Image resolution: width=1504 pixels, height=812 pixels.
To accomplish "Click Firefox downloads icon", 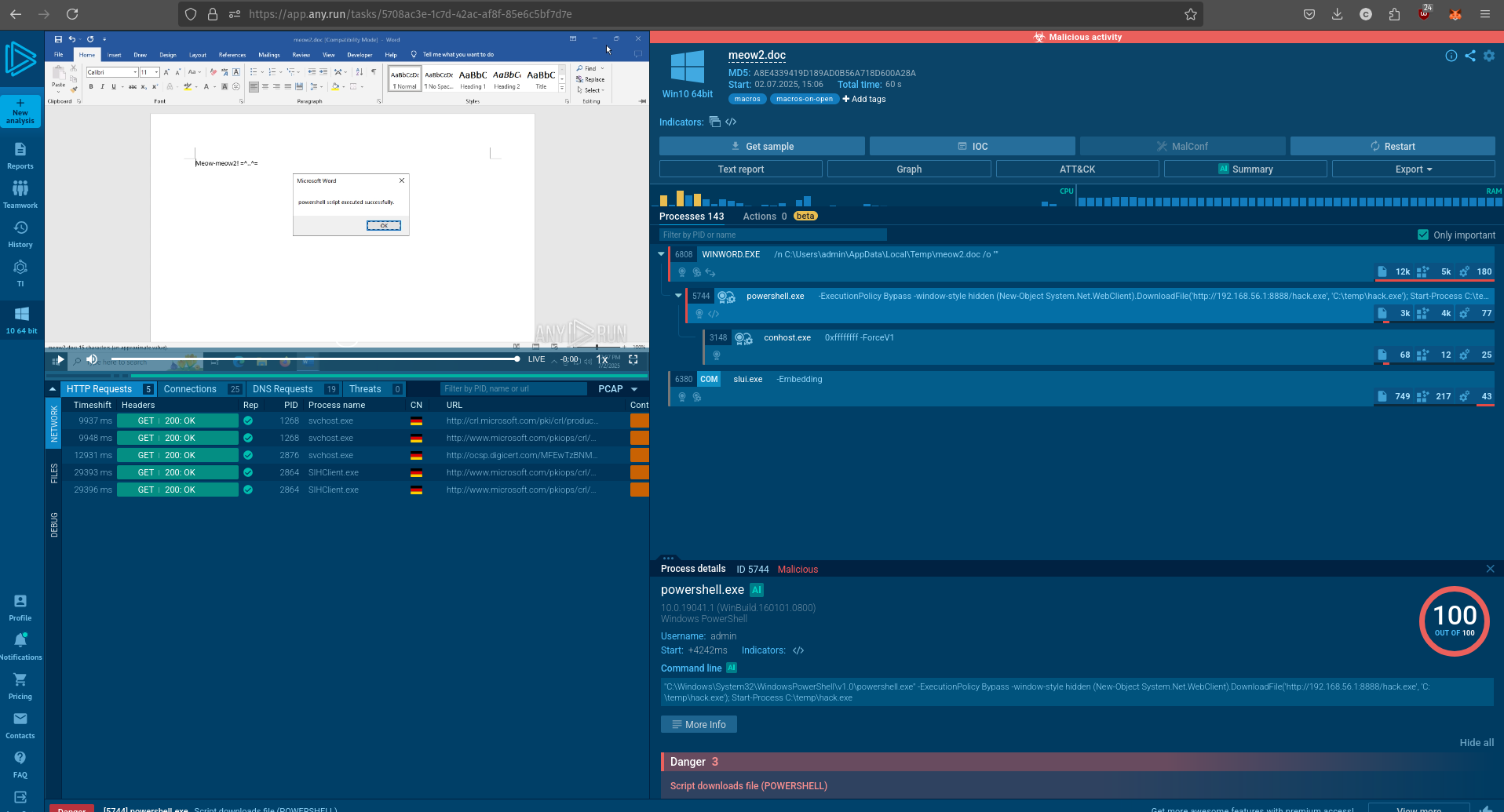I will click(x=1338, y=14).
